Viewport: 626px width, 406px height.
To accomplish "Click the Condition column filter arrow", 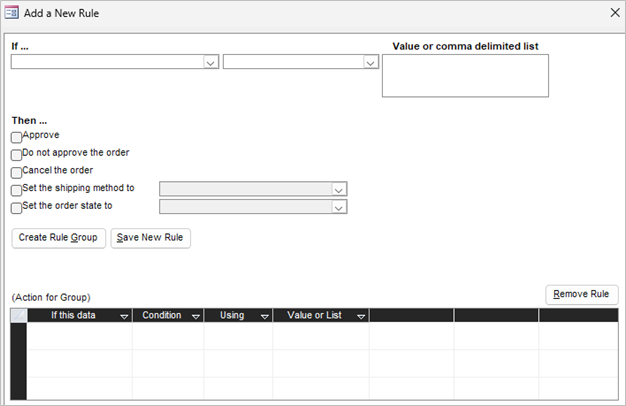I will (x=196, y=316).
